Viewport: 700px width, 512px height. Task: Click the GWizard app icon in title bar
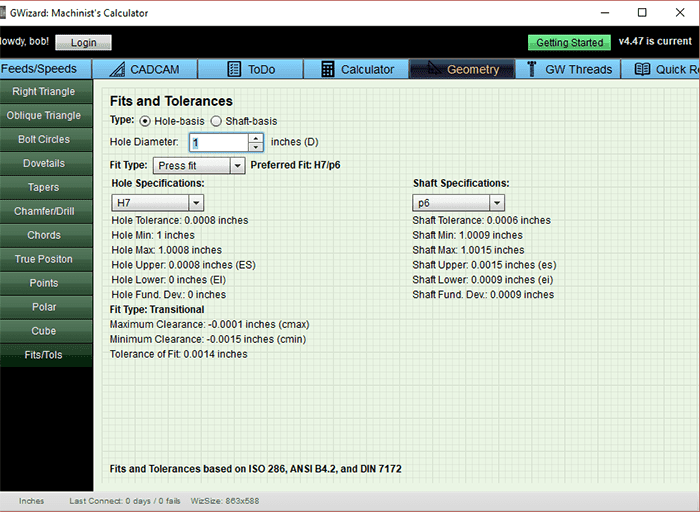[x=2, y=12]
